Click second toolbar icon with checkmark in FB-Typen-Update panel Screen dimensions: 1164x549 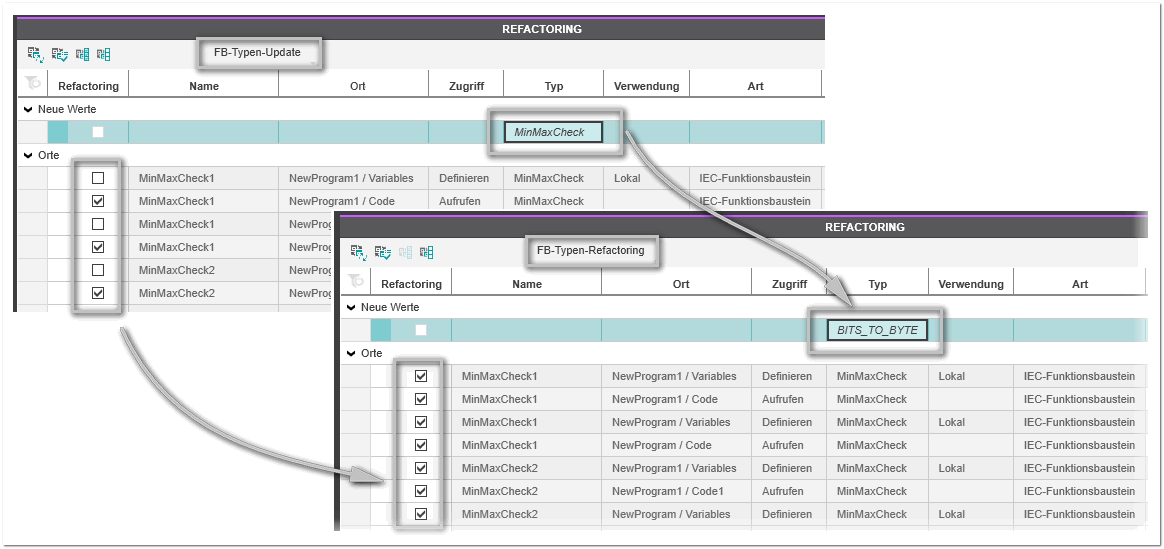59,54
